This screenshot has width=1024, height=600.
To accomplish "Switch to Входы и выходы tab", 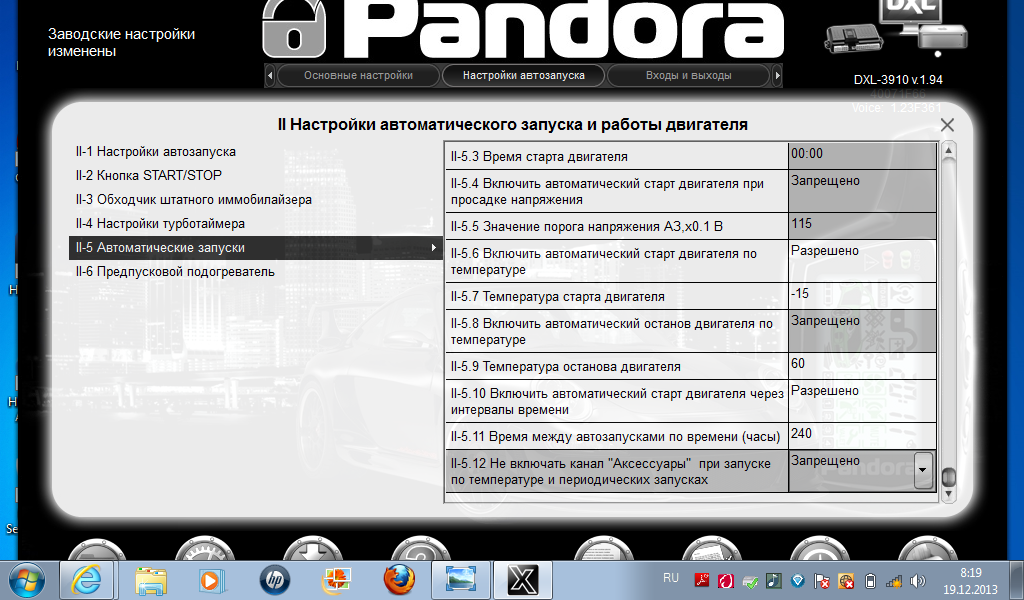I will tap(688, 76).
